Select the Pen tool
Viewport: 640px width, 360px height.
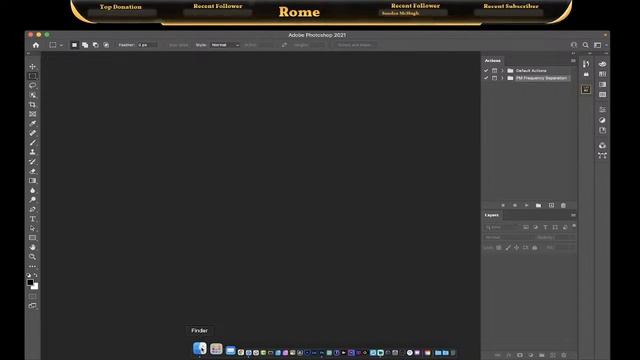point(33,209)
